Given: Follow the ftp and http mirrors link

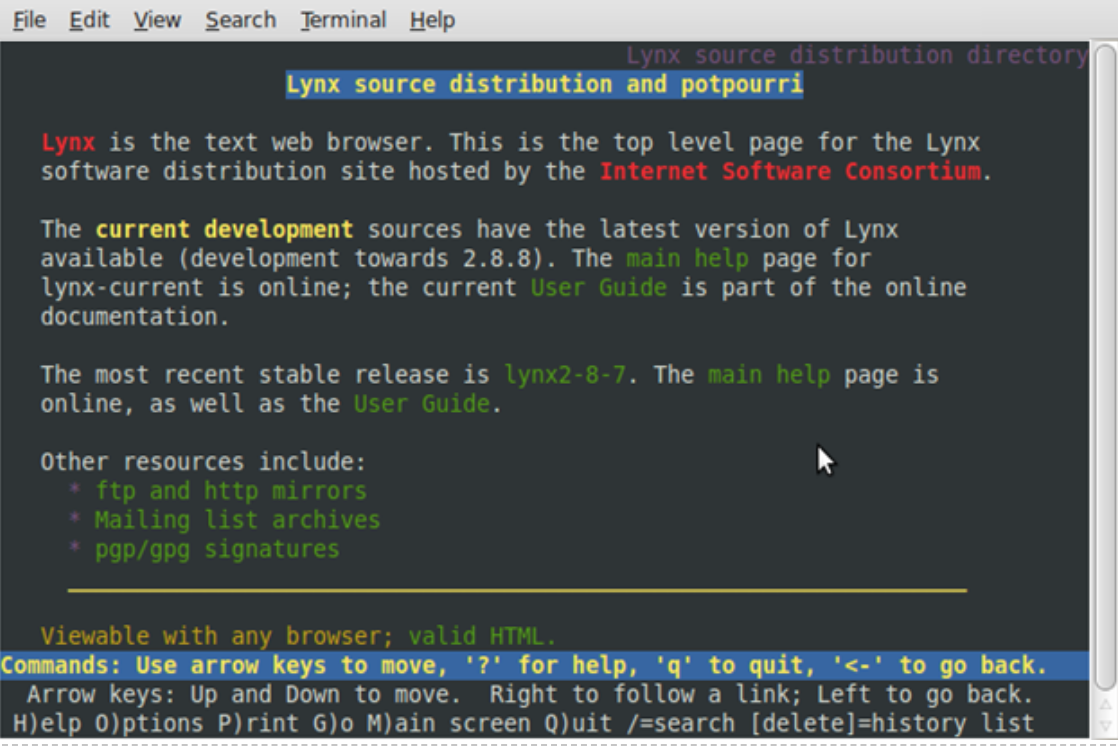Looking at the screenshot, I should pos(230,491).
